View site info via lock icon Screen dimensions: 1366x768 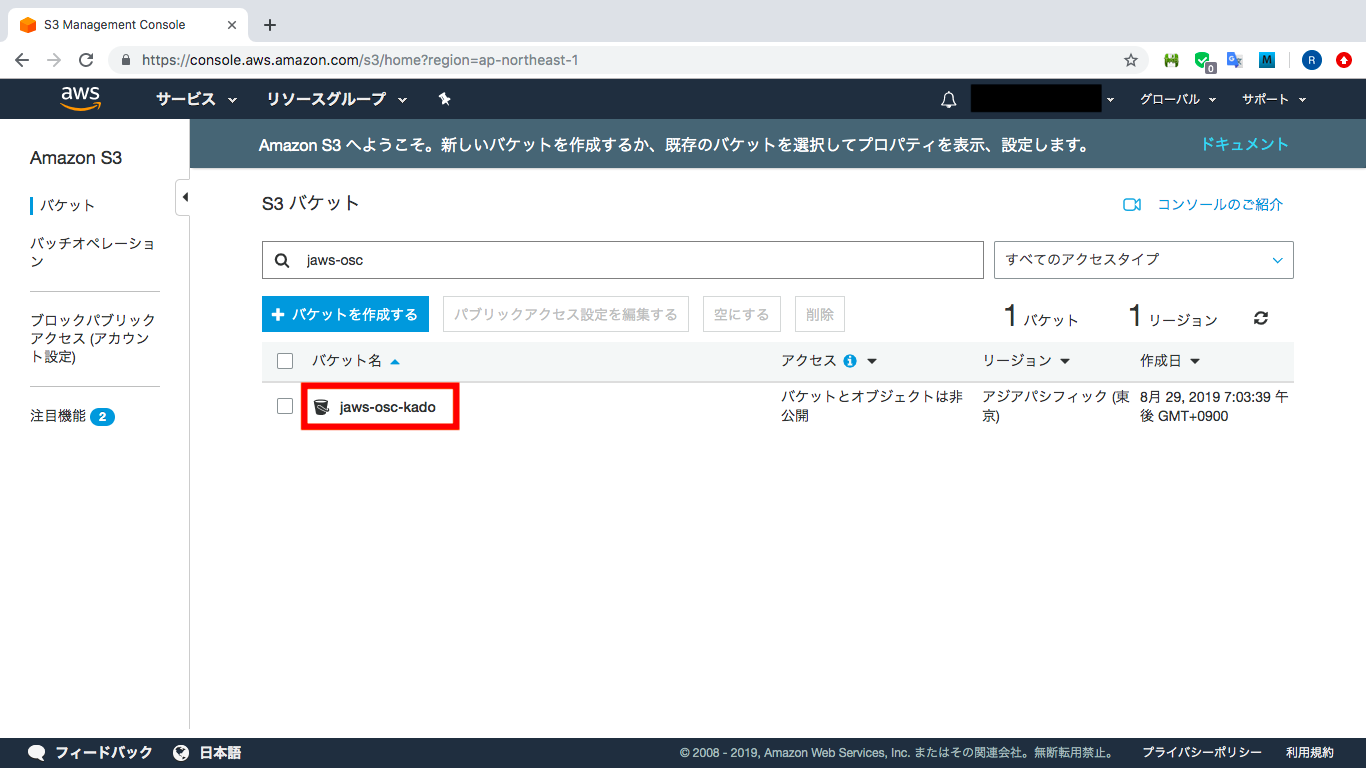126,60
